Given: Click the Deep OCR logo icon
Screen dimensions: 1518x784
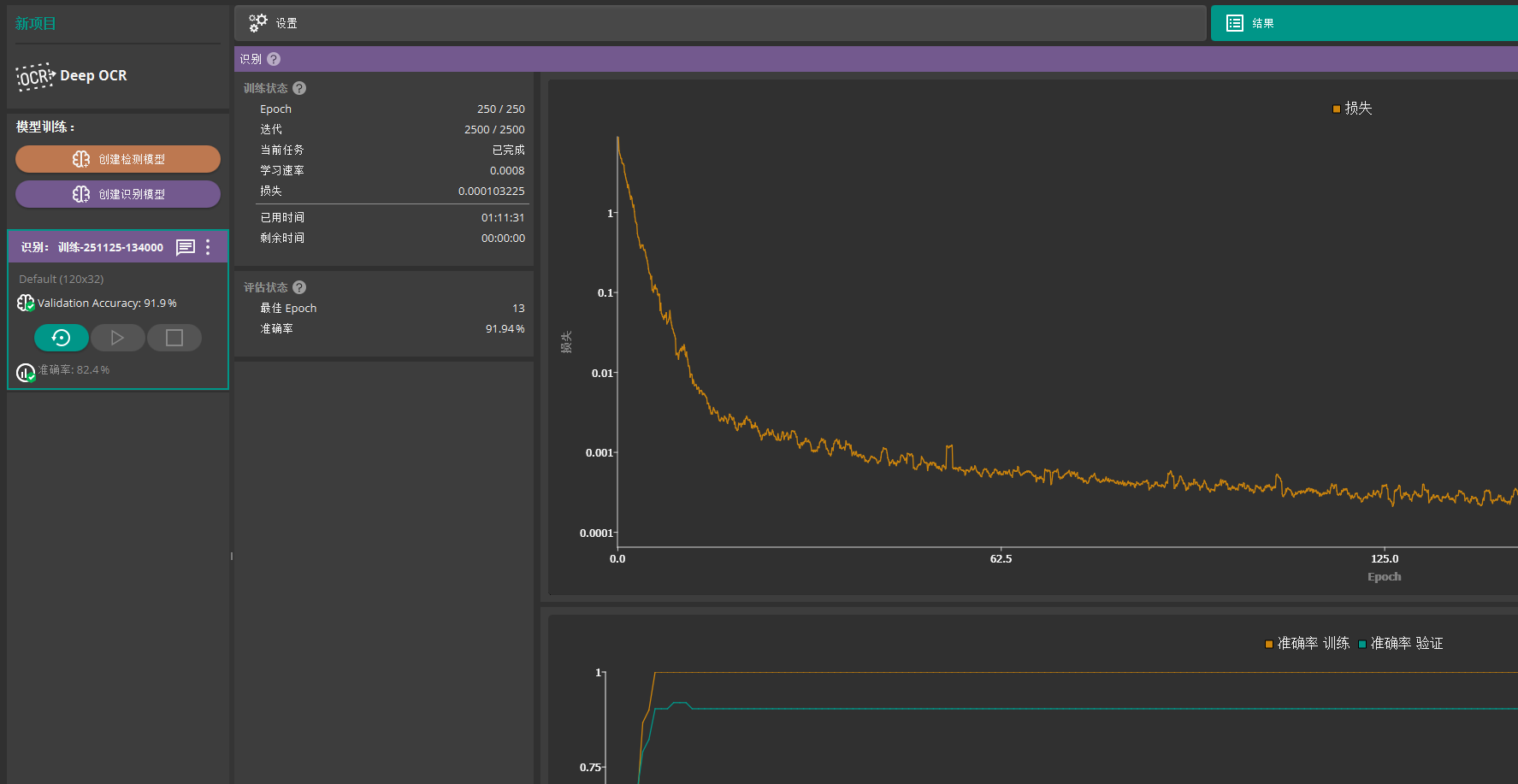Looking at the screenshot, I should click(35, 76).
